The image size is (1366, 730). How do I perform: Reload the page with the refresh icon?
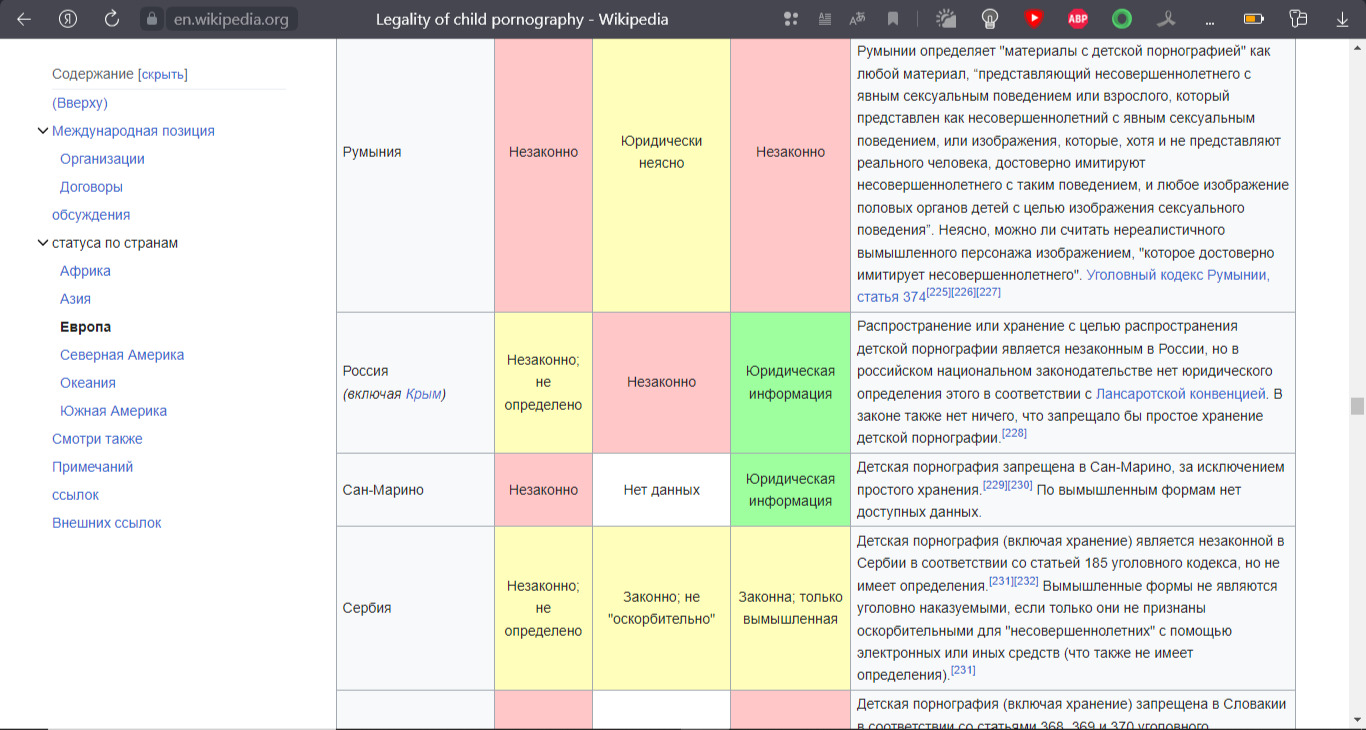pyautogui.click(x=112, y=19)
